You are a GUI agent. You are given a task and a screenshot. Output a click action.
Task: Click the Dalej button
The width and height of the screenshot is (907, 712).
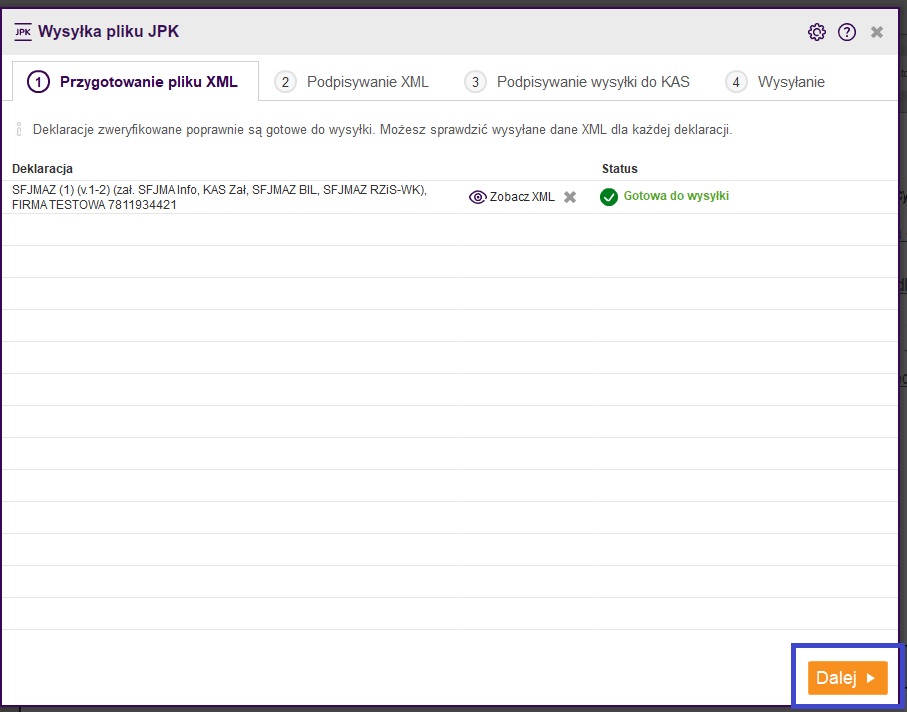[847, 678]
